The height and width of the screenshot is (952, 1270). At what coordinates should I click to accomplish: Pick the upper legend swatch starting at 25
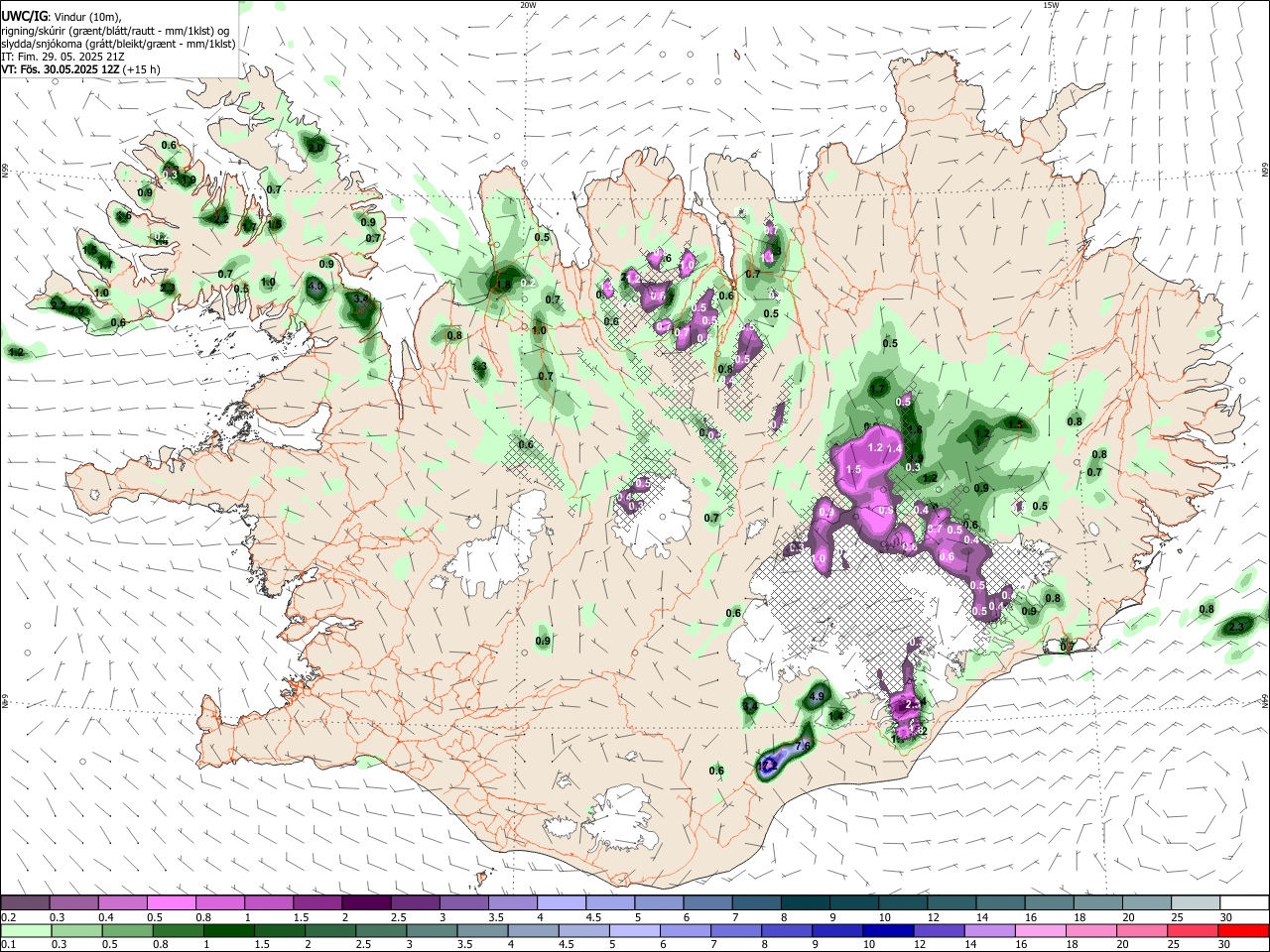pyautogui.click(x=1197, y=903)
